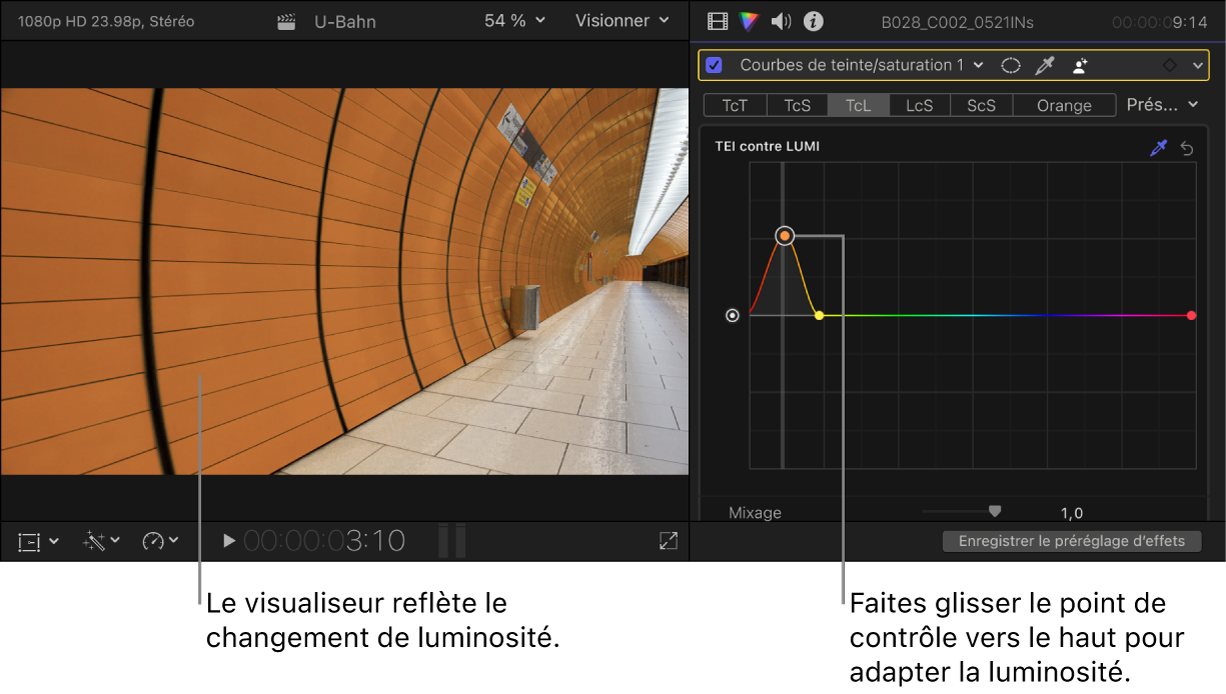Toggle viewer fullscreen with the arrows icon
This screenshot has height=694, width=1226.
pyautogui.click(x=668, y=541)
